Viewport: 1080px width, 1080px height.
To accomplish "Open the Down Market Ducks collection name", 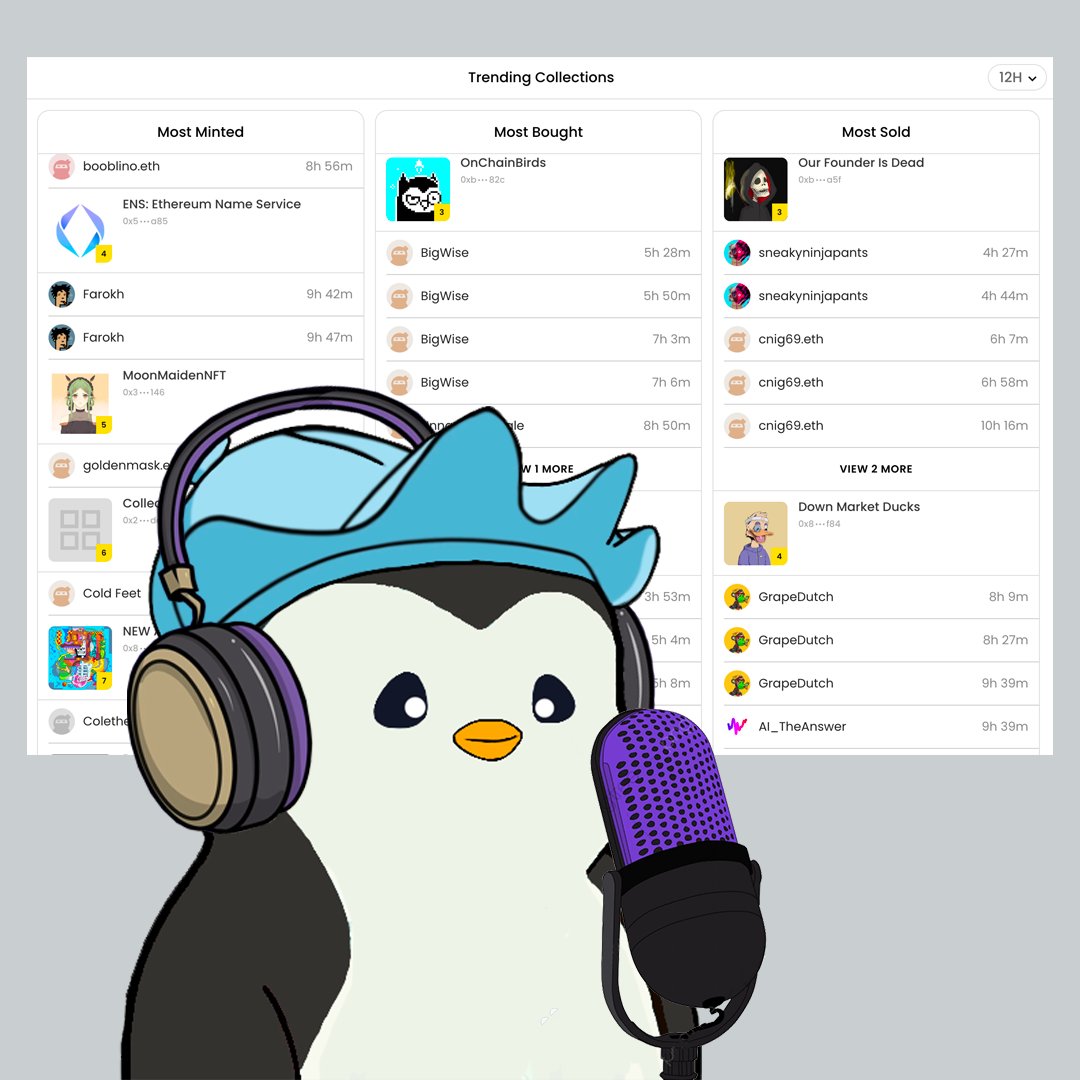I will (859, 506).
